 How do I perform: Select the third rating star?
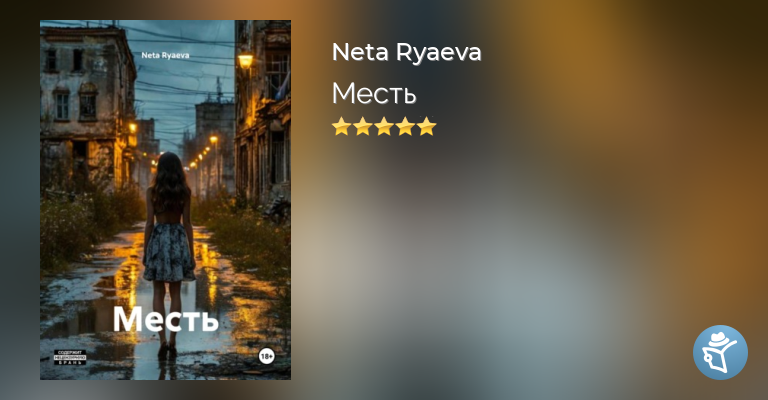click(x=384, y=126)
